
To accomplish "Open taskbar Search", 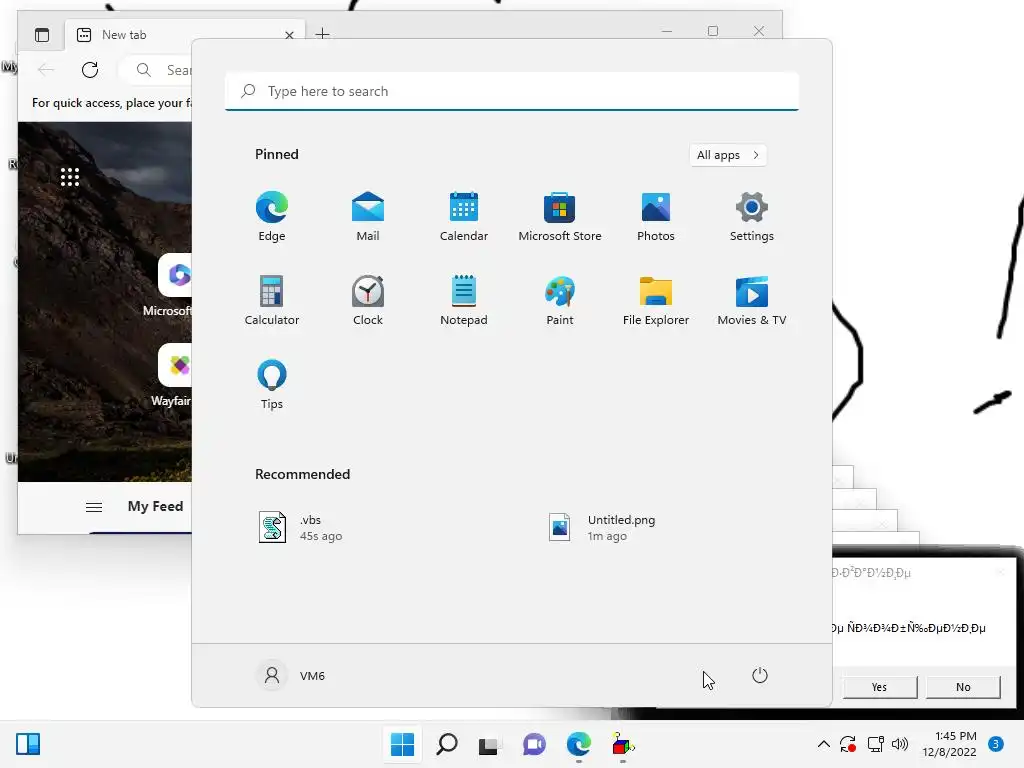I will [x=447, y=744].
